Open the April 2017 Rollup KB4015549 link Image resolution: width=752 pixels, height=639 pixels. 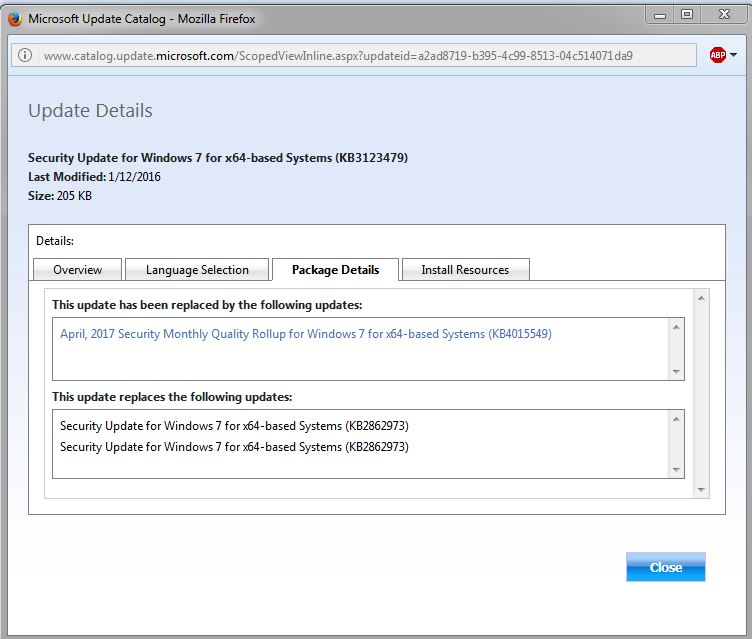pyautogui.click(x=306, y=334)
